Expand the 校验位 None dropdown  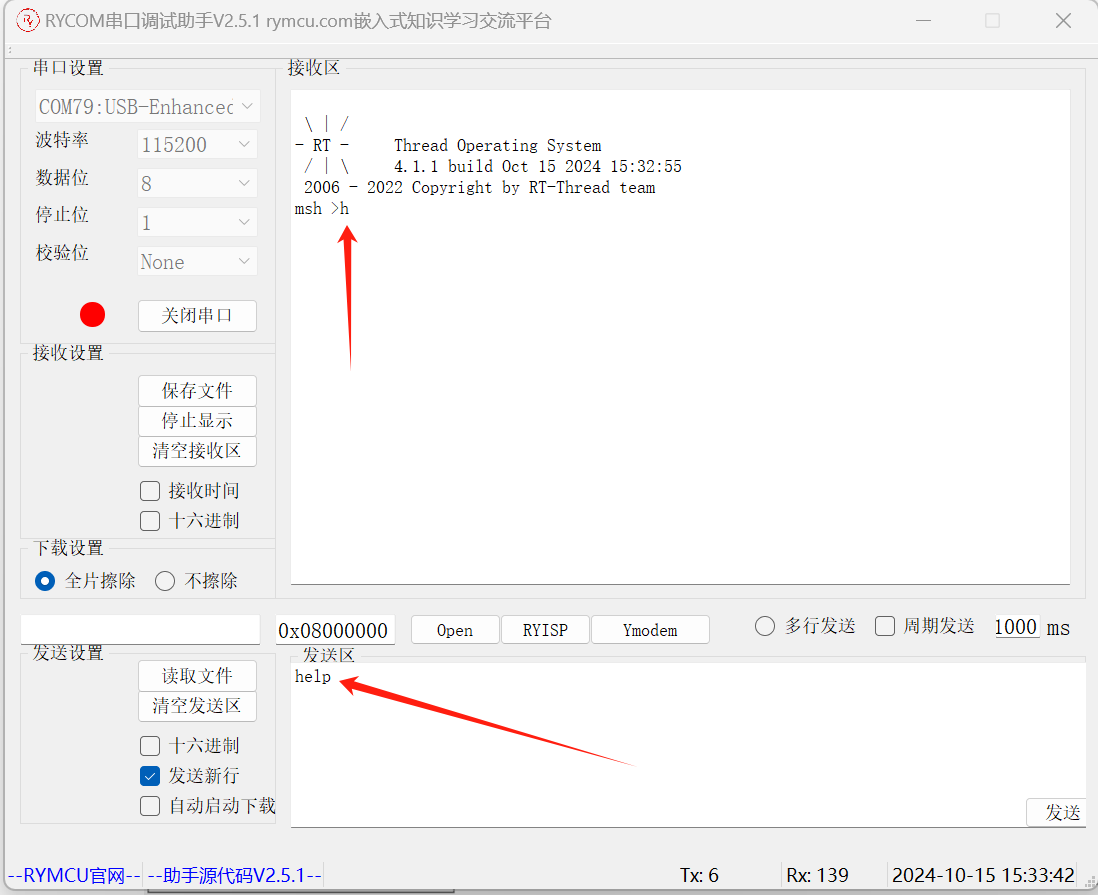(197, 262)
